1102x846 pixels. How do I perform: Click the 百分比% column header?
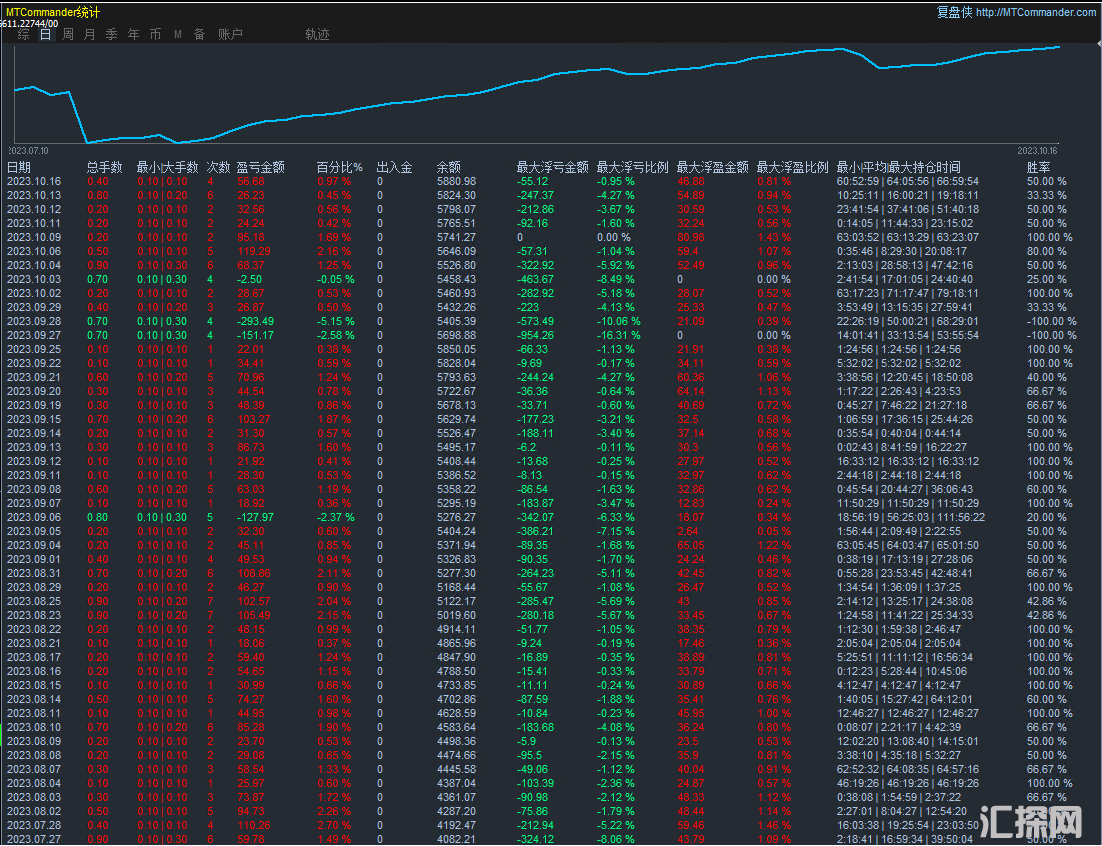click(x=339, y=167)
